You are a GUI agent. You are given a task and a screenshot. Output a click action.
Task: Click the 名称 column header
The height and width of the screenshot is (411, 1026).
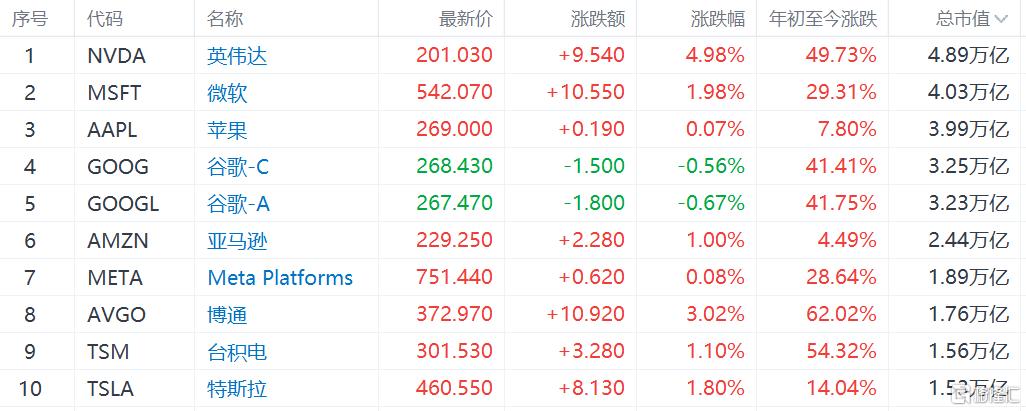click(225, 18)
